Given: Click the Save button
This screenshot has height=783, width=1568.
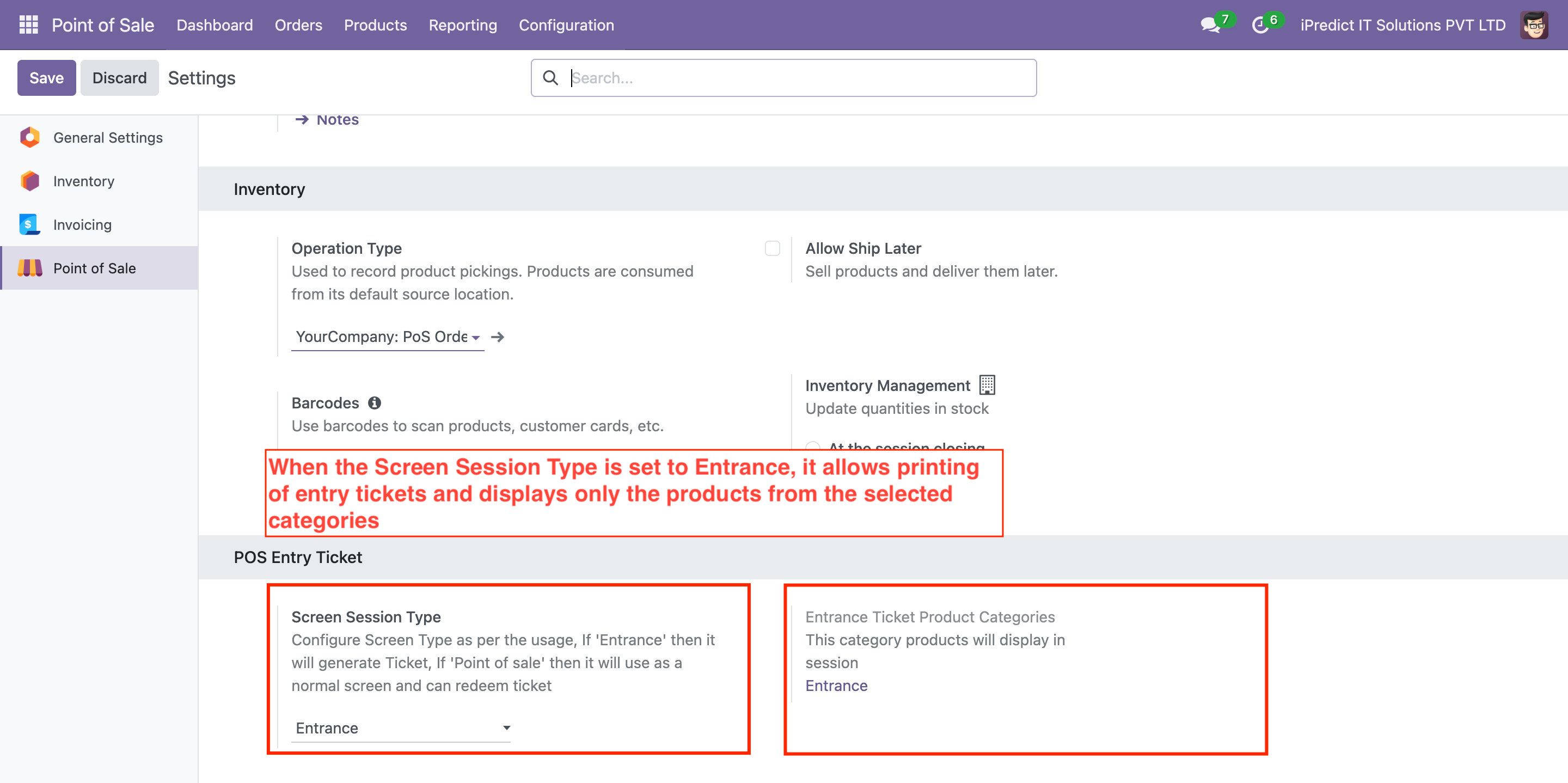Looking at the screenshot, I should point(46,78).
